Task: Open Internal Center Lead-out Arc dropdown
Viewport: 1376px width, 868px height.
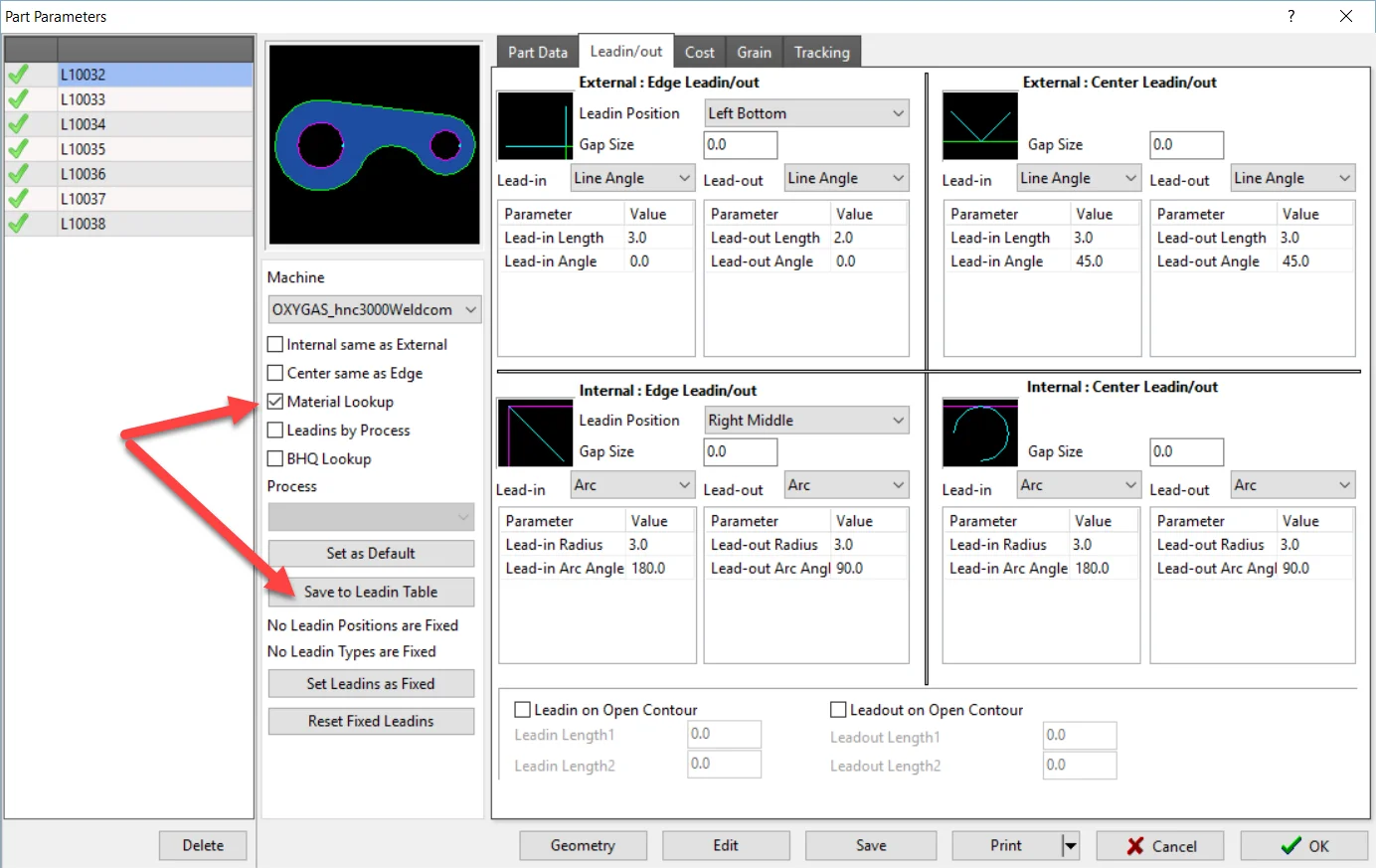Action: (1292, 485)
